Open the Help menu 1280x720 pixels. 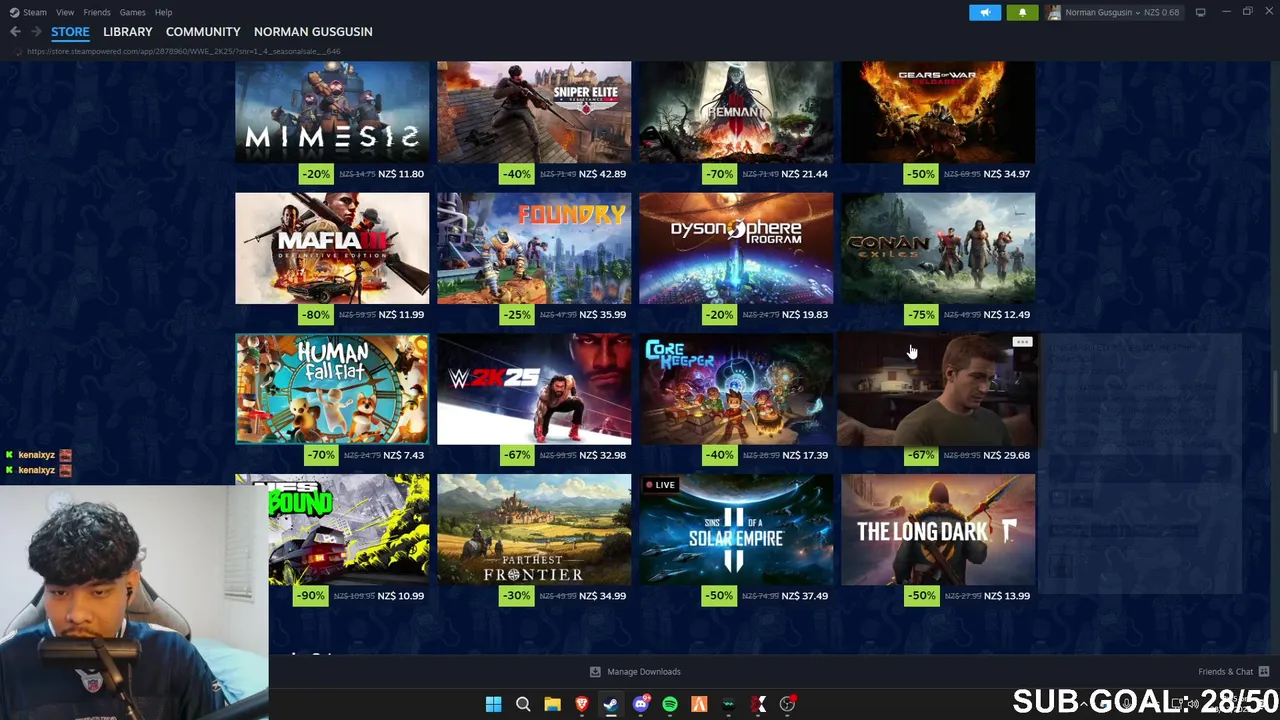[163, 12]
